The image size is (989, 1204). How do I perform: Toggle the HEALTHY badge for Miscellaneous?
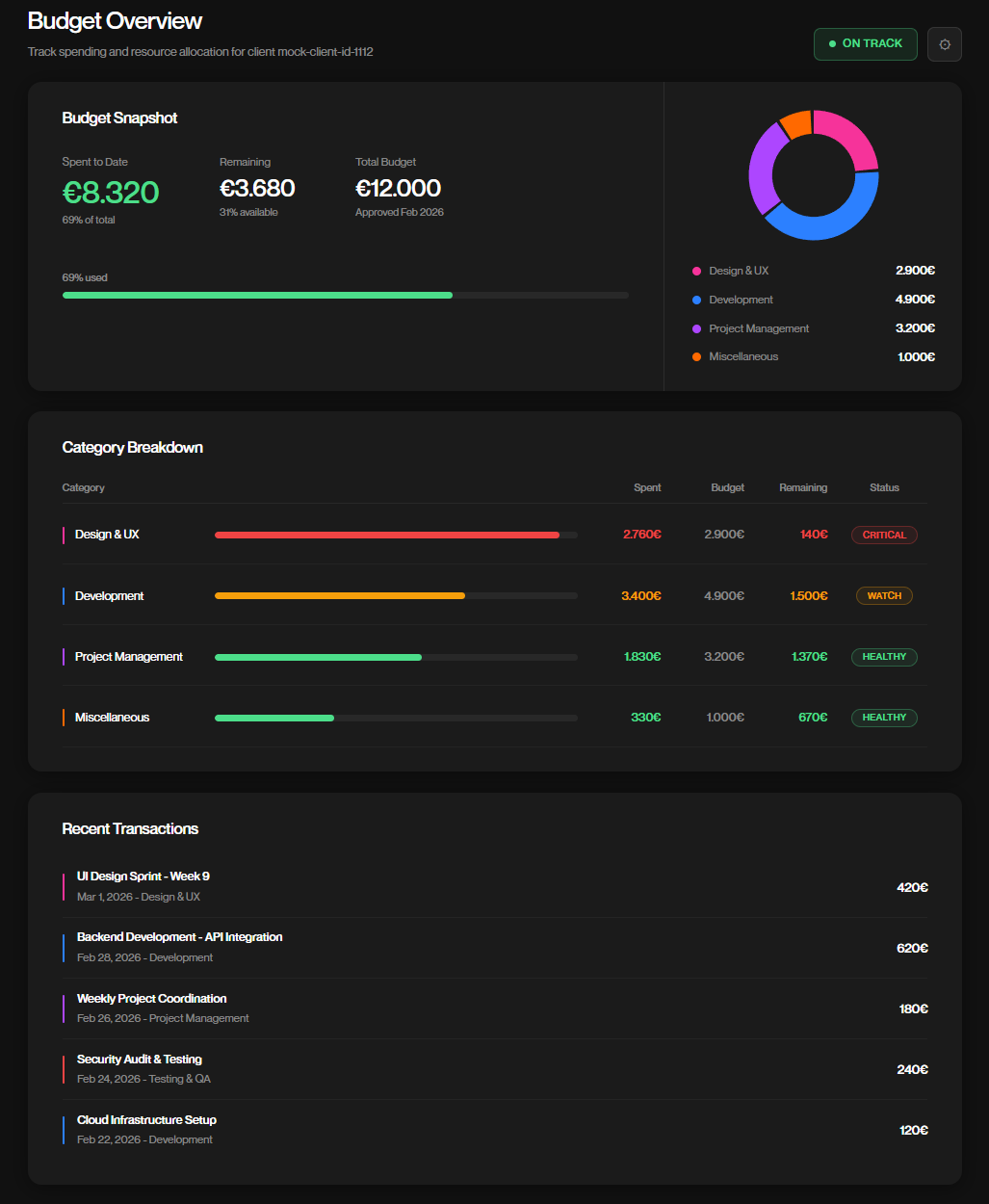883,717
